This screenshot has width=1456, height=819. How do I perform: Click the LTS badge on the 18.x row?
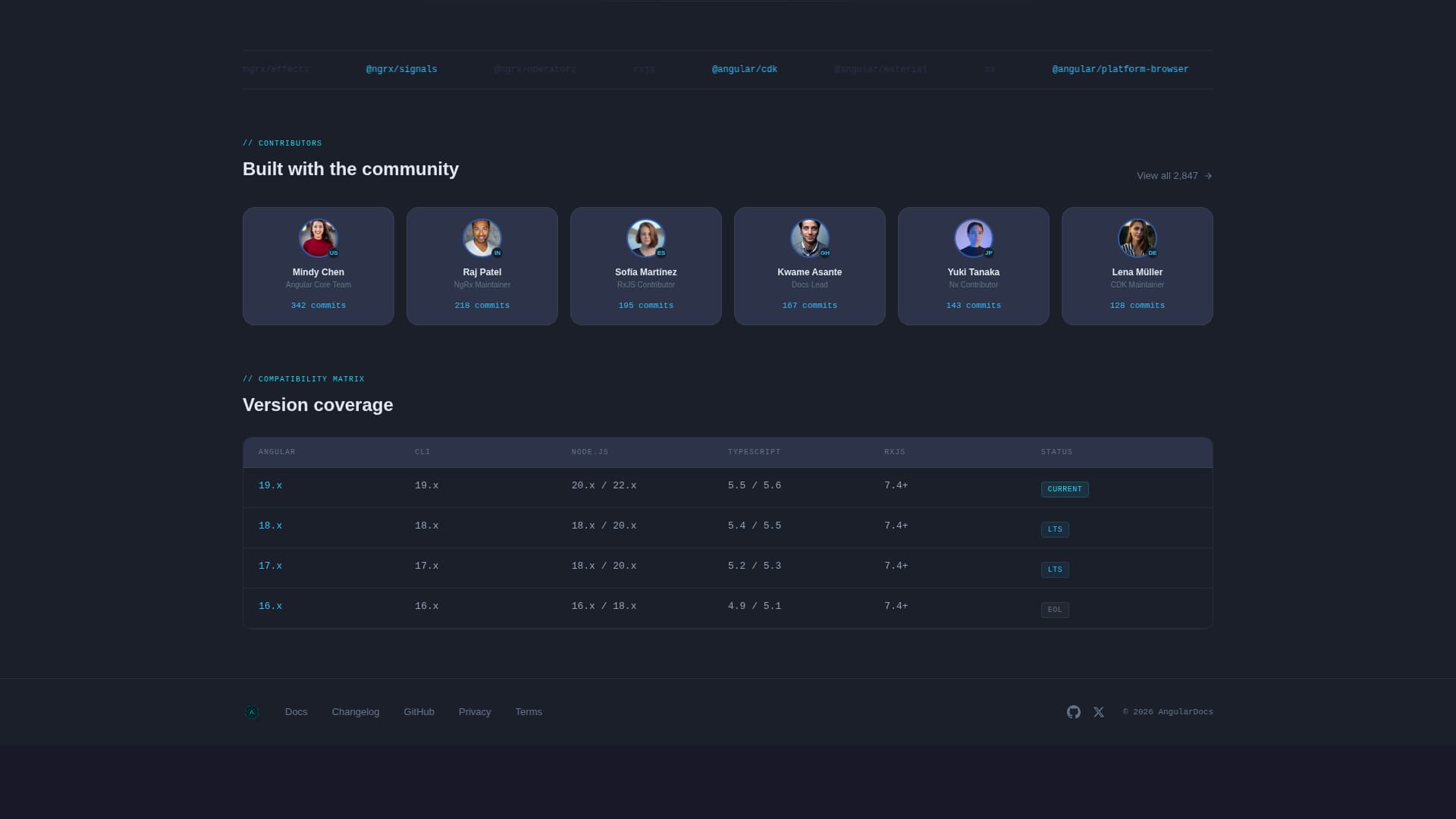[x=1055, y=529]
